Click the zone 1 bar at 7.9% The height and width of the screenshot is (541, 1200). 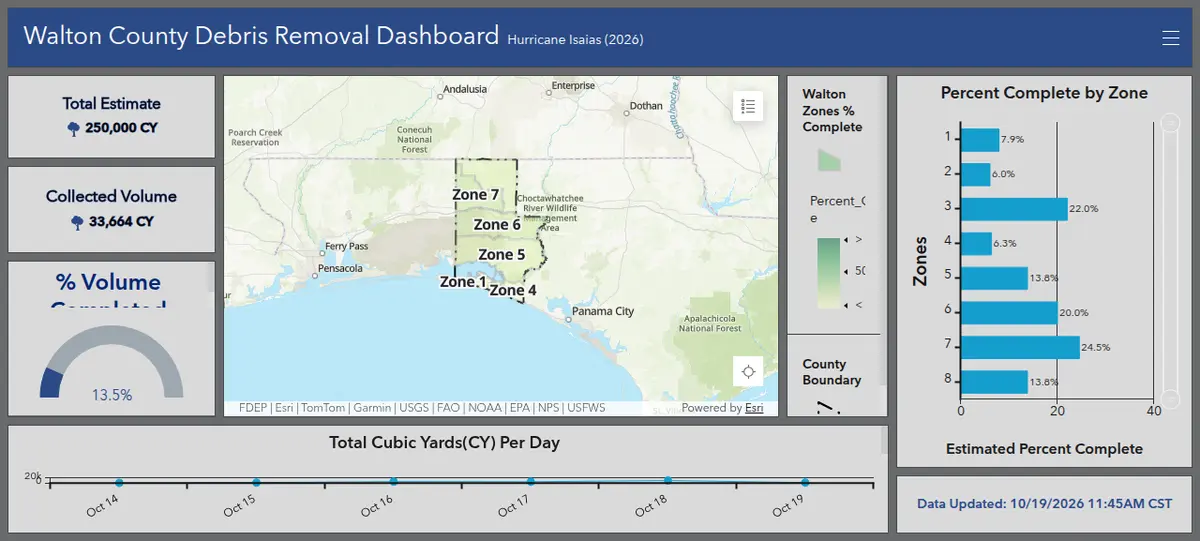pos(980,140)
